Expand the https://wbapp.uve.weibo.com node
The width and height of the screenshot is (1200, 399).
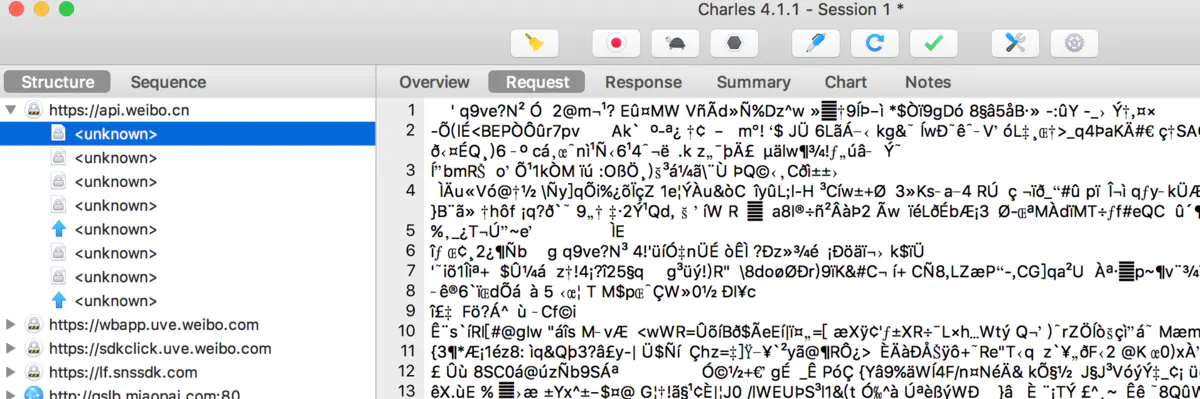[11, 325]
